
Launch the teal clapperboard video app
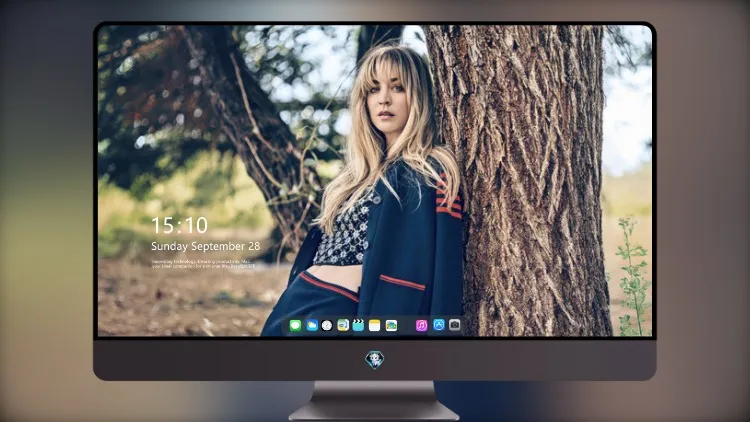(359, 325)
